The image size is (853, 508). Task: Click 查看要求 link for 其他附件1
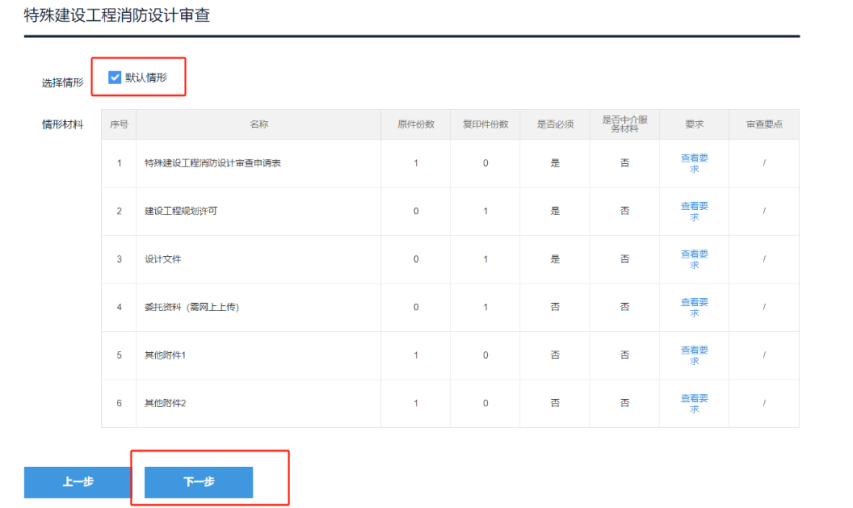(694, 355)
